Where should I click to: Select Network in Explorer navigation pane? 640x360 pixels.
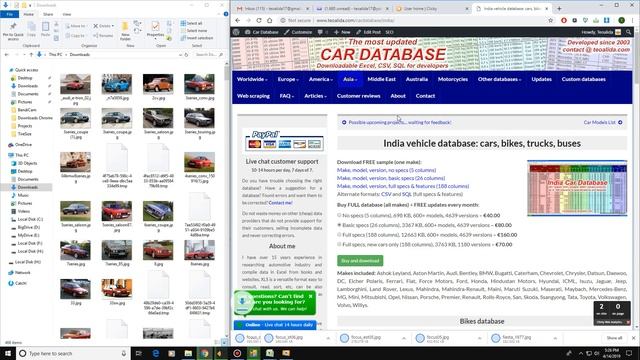pos(22,272)
